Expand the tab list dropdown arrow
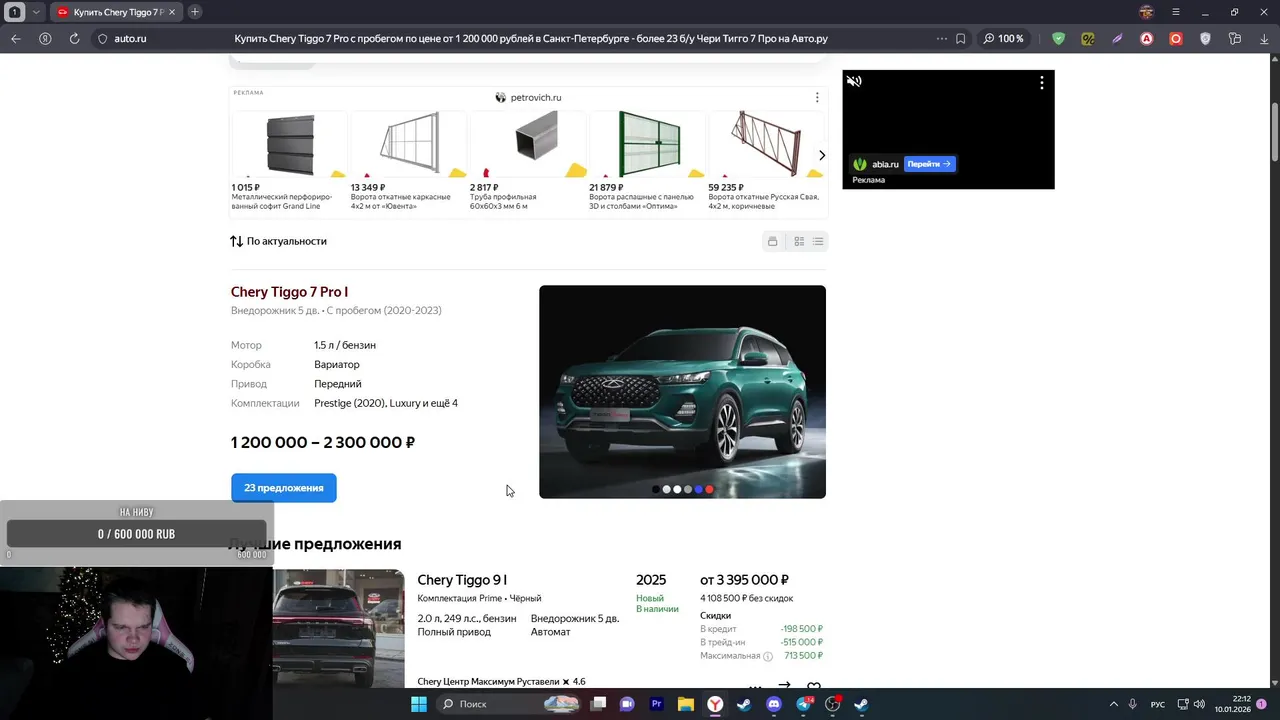 [36, 12]
